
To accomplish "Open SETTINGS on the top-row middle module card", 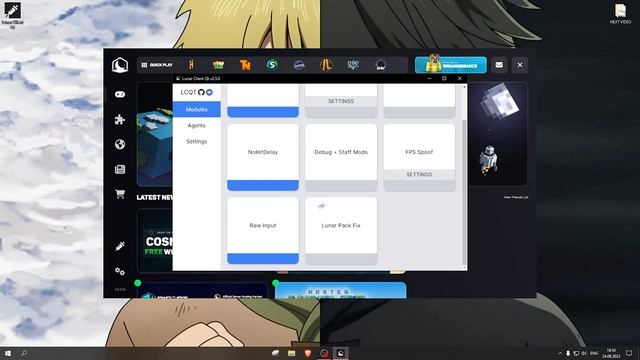I will coord(341,101).
